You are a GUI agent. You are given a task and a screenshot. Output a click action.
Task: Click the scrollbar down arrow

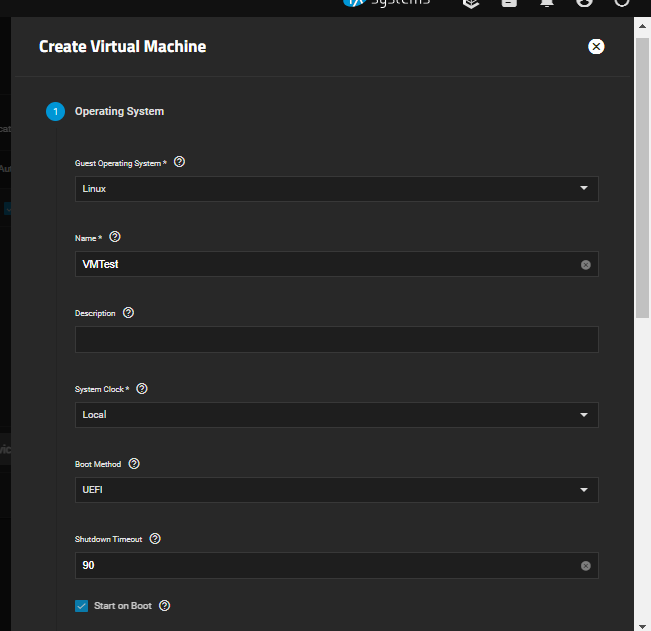(642, 626)
